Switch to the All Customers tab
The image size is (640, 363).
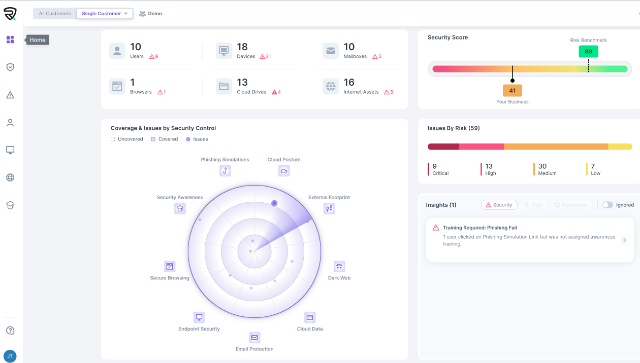click(x=55, y=13)
